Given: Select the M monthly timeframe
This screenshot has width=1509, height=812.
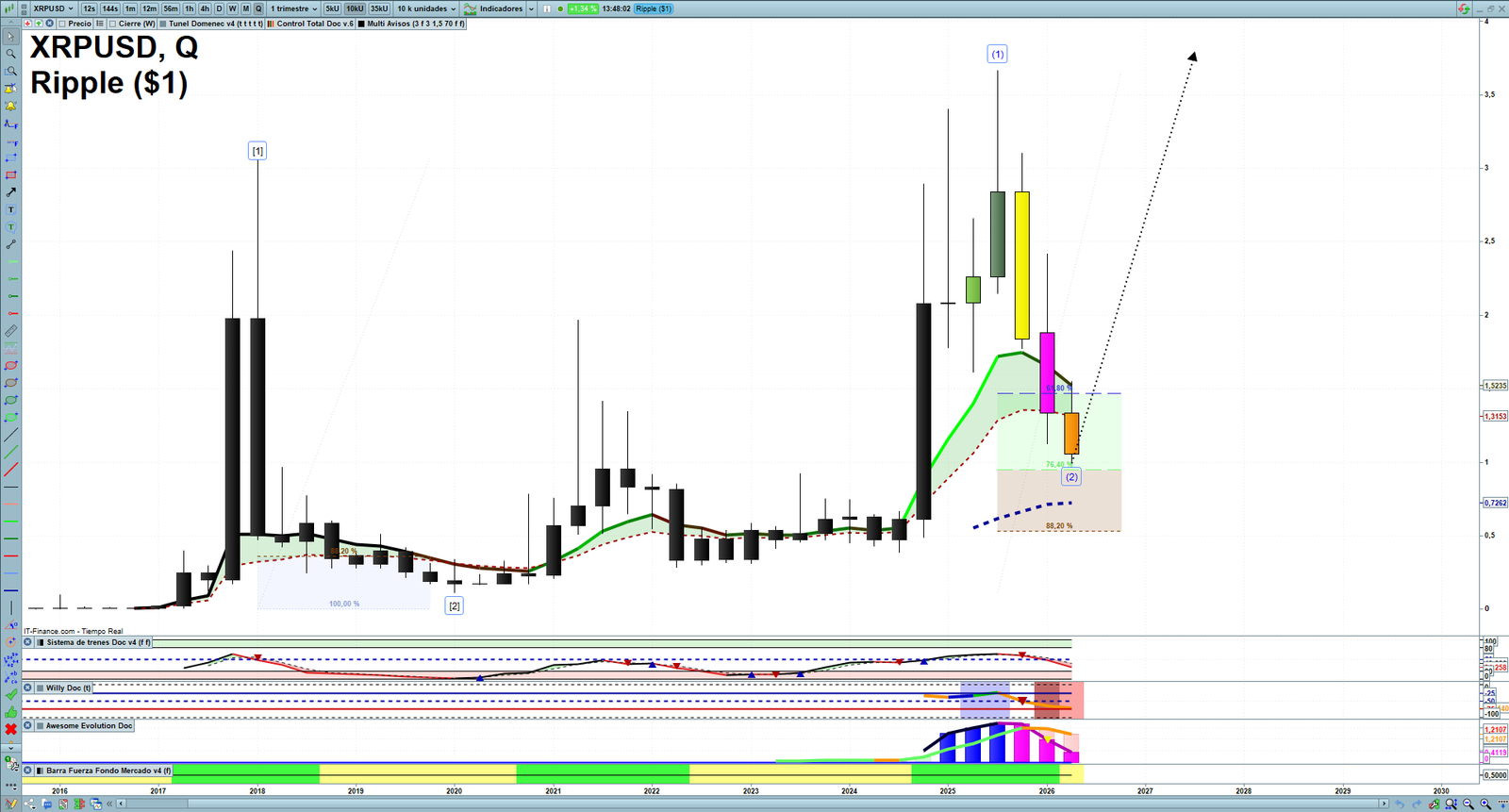Looking at the screenshot, I should (x=245, y=8).
